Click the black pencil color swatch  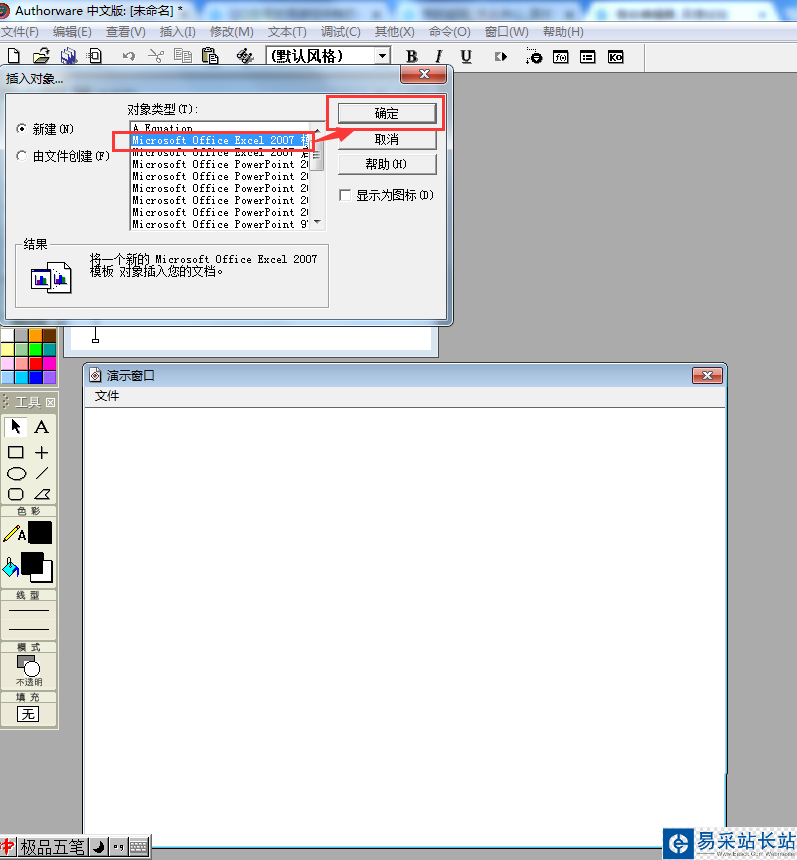click(x=40, y=533)
